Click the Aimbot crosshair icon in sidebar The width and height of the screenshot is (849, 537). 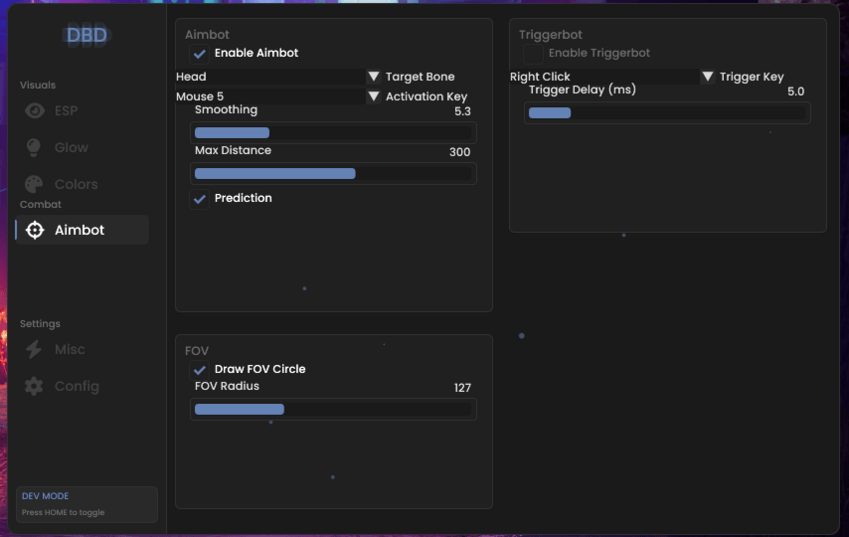(x=35, y=230)
